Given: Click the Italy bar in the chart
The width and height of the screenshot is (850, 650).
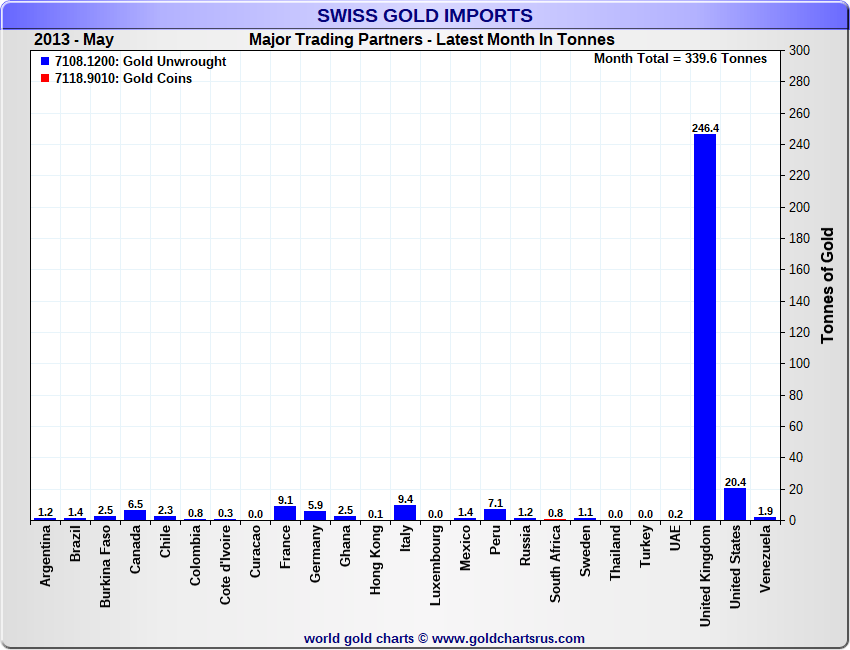Looking at the screenshot, I should (404, 513).
